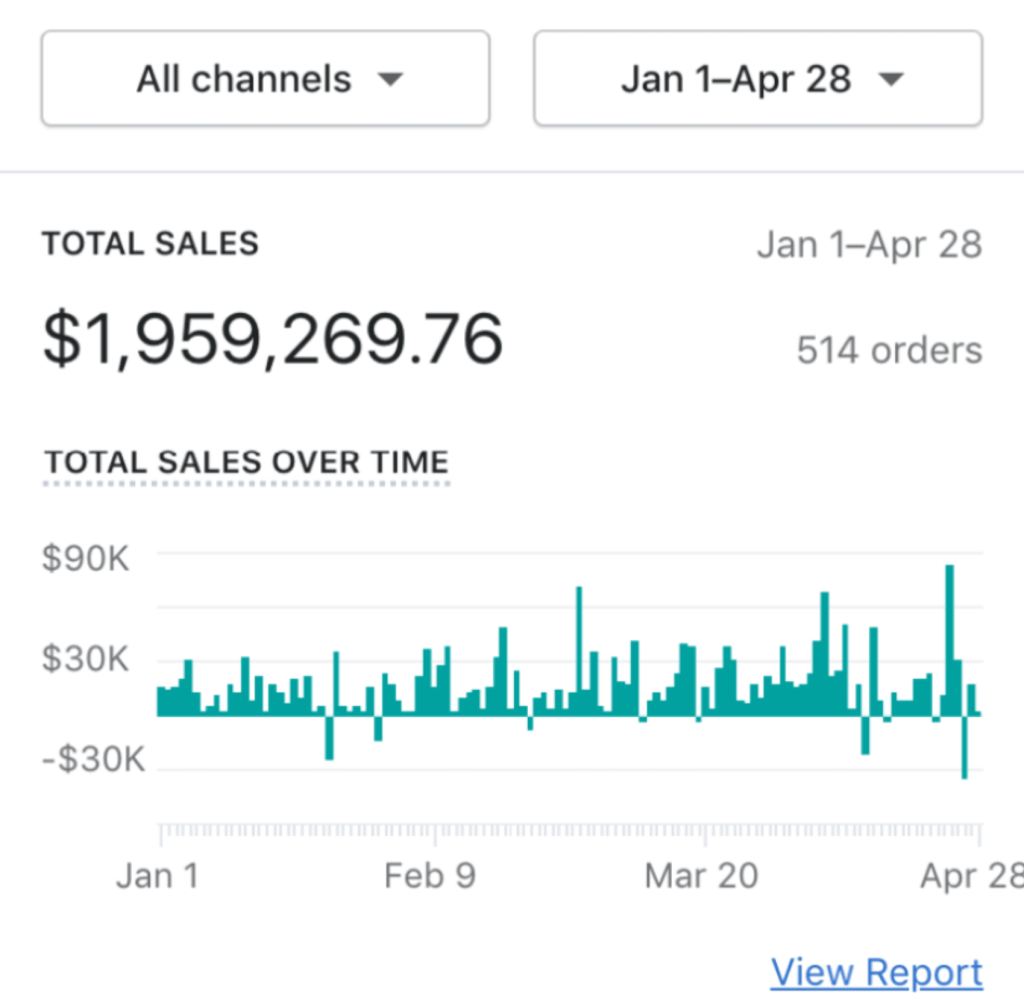This screenshot has width=1024, height=1005.
Task: Select the Feb 9 x-axis date label
Action: coord(430,876)
